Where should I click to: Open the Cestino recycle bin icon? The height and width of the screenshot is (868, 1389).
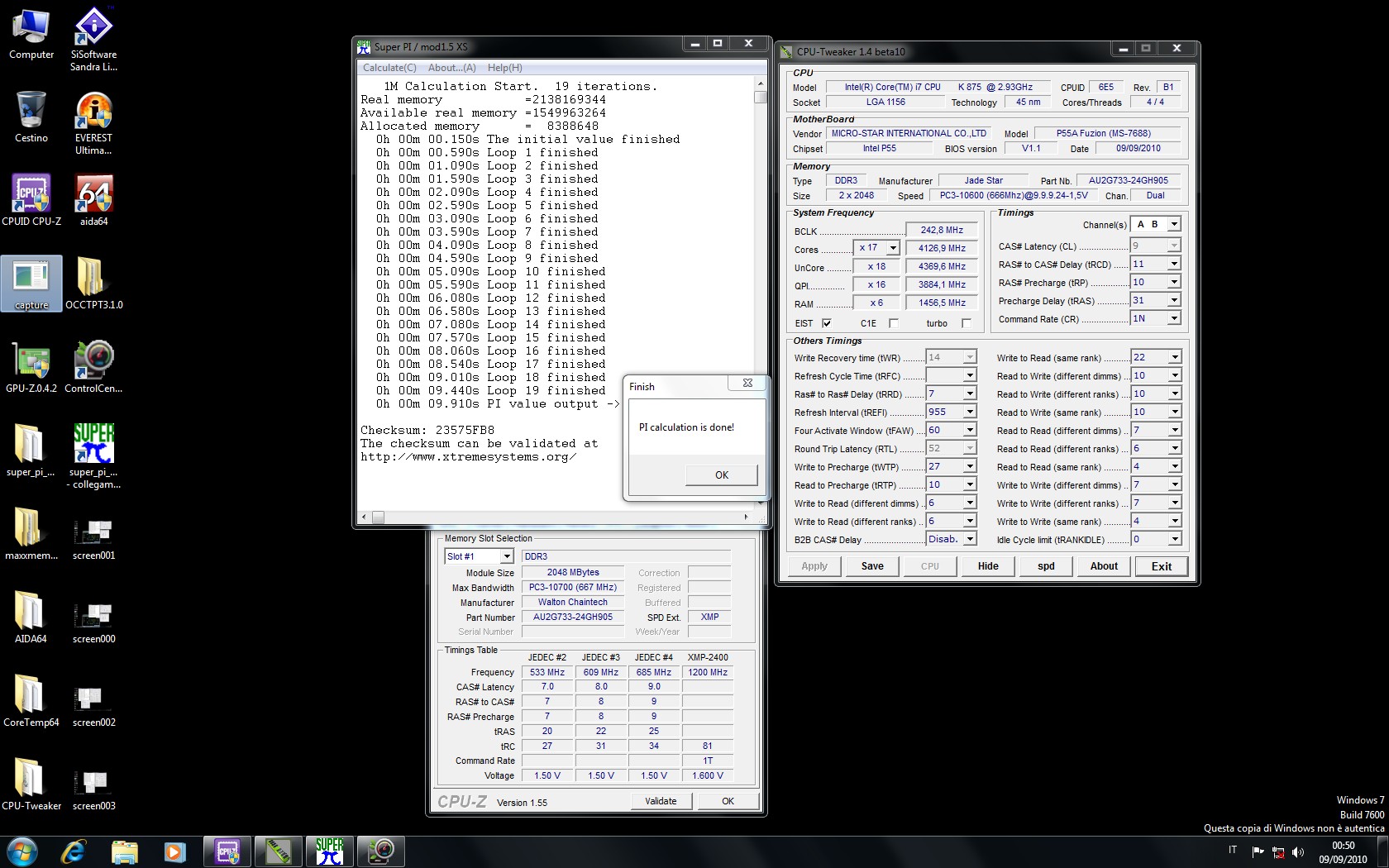pos(31,117)
